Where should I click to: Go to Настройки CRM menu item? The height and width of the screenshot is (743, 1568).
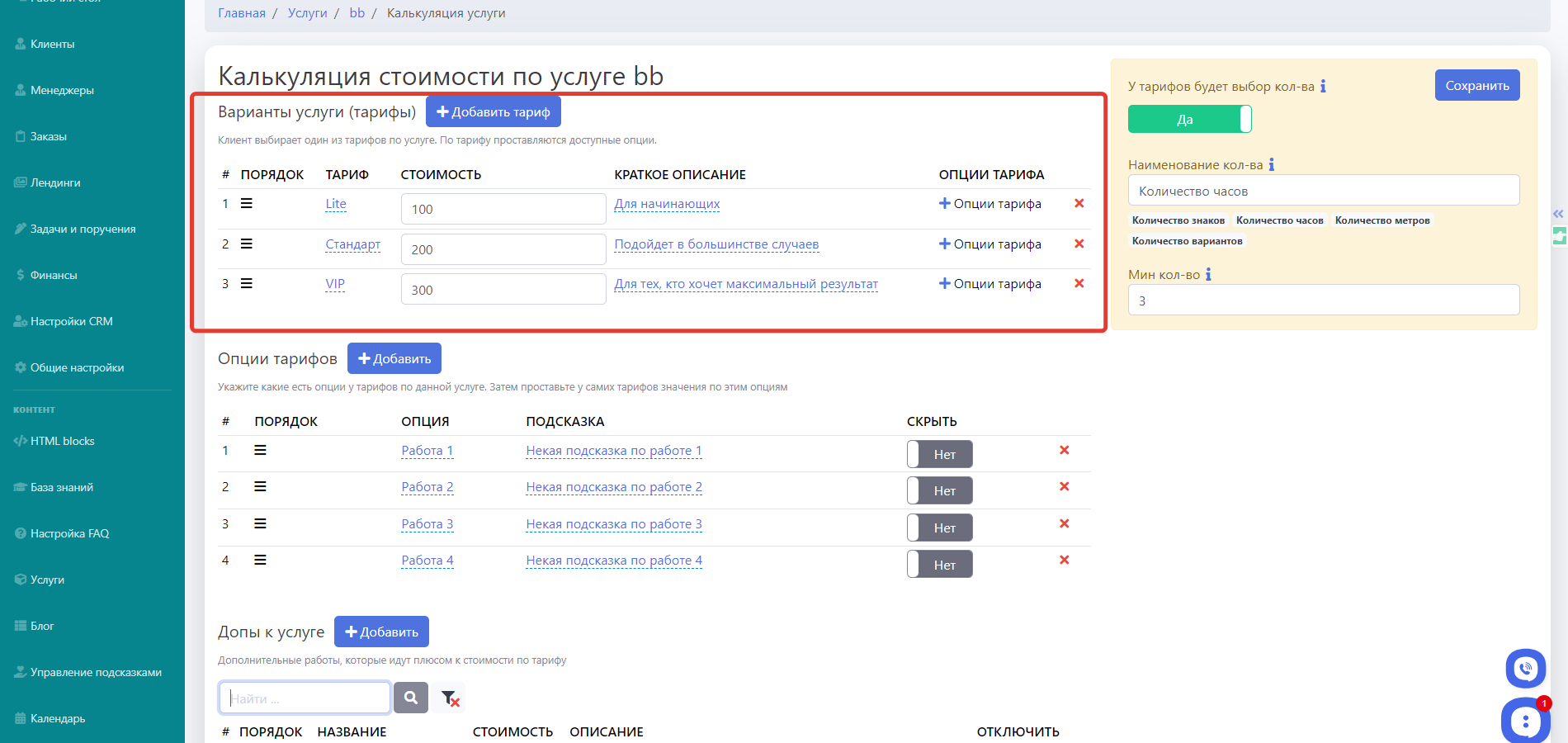click(71, 321)
